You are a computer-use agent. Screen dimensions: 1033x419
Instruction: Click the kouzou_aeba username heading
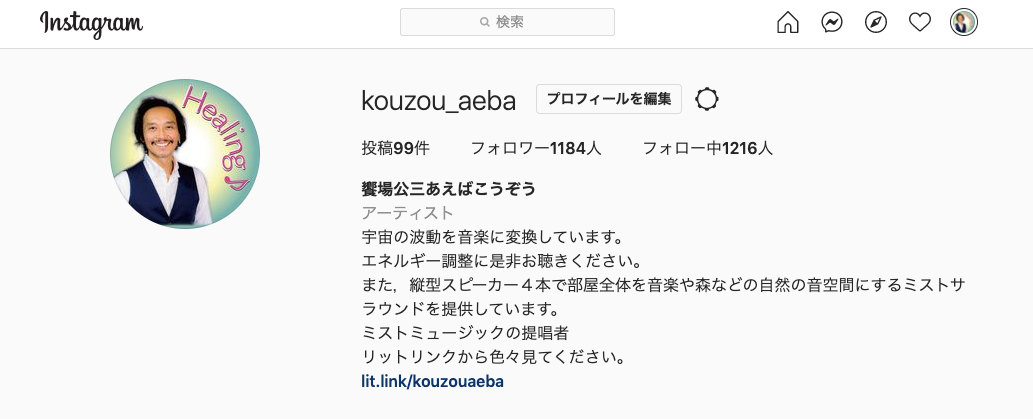(x=438, y=100)
